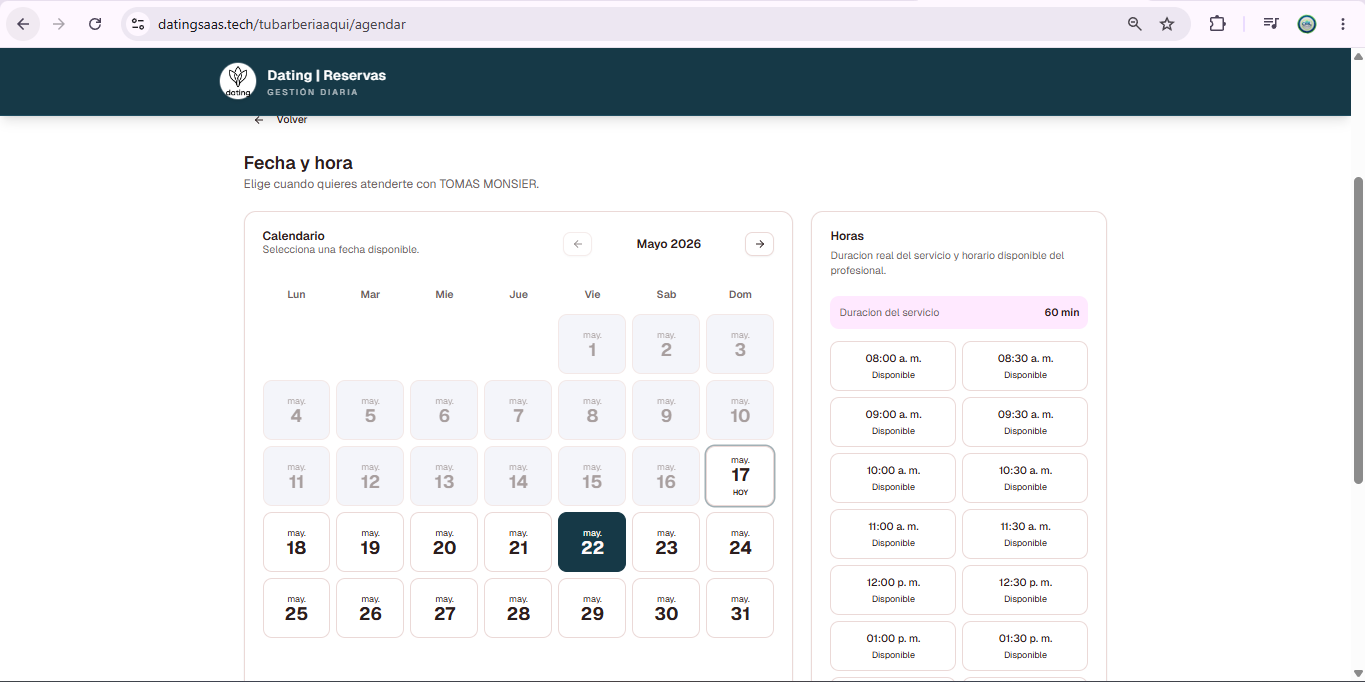Pick the 10:30 a. m. time slot
This screenshot has height=682, width=1365.
(x=1025, y=478)
